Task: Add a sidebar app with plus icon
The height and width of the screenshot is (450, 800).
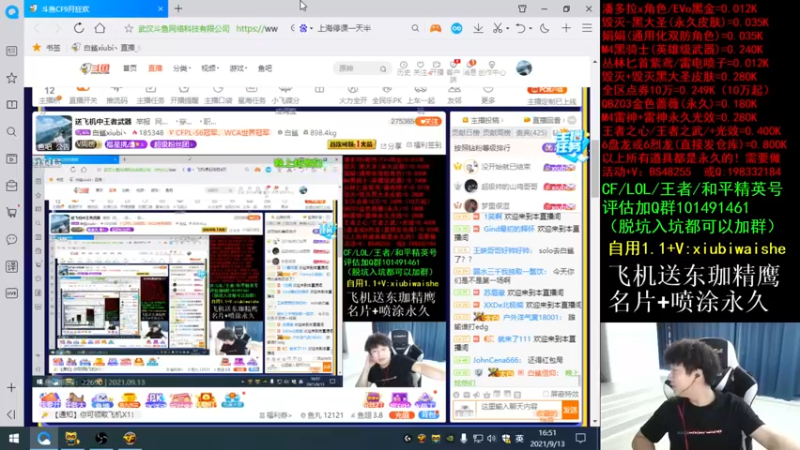Action: (11, 388)
